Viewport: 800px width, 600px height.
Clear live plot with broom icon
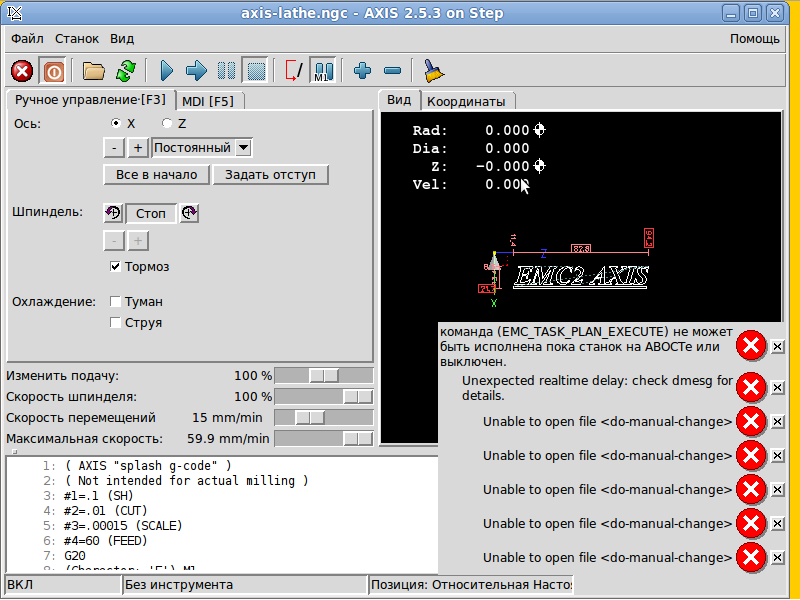tap(433, 71)
